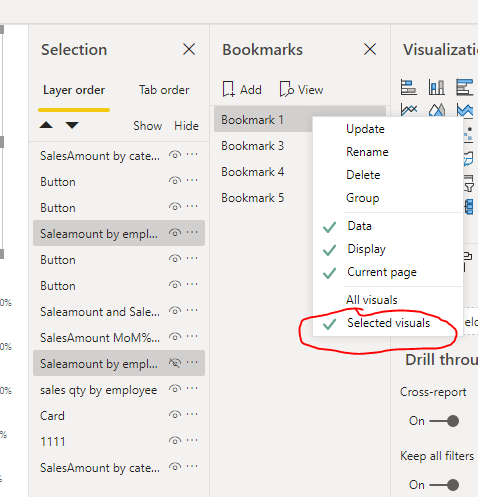Move layer down with the down arrow

click(x=72, y=125)
